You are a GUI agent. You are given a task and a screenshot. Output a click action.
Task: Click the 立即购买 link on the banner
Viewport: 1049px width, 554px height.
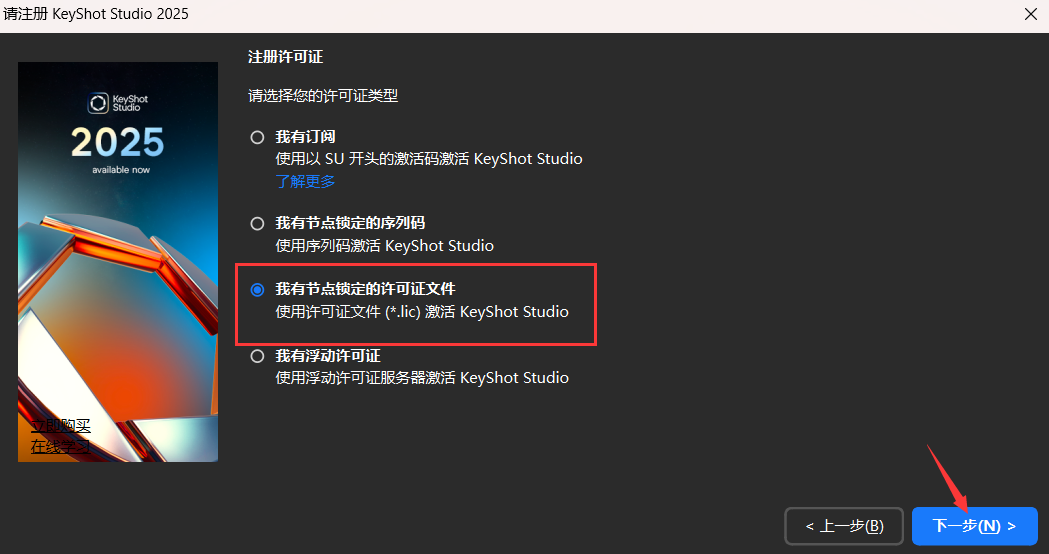(x=60, y=425)
